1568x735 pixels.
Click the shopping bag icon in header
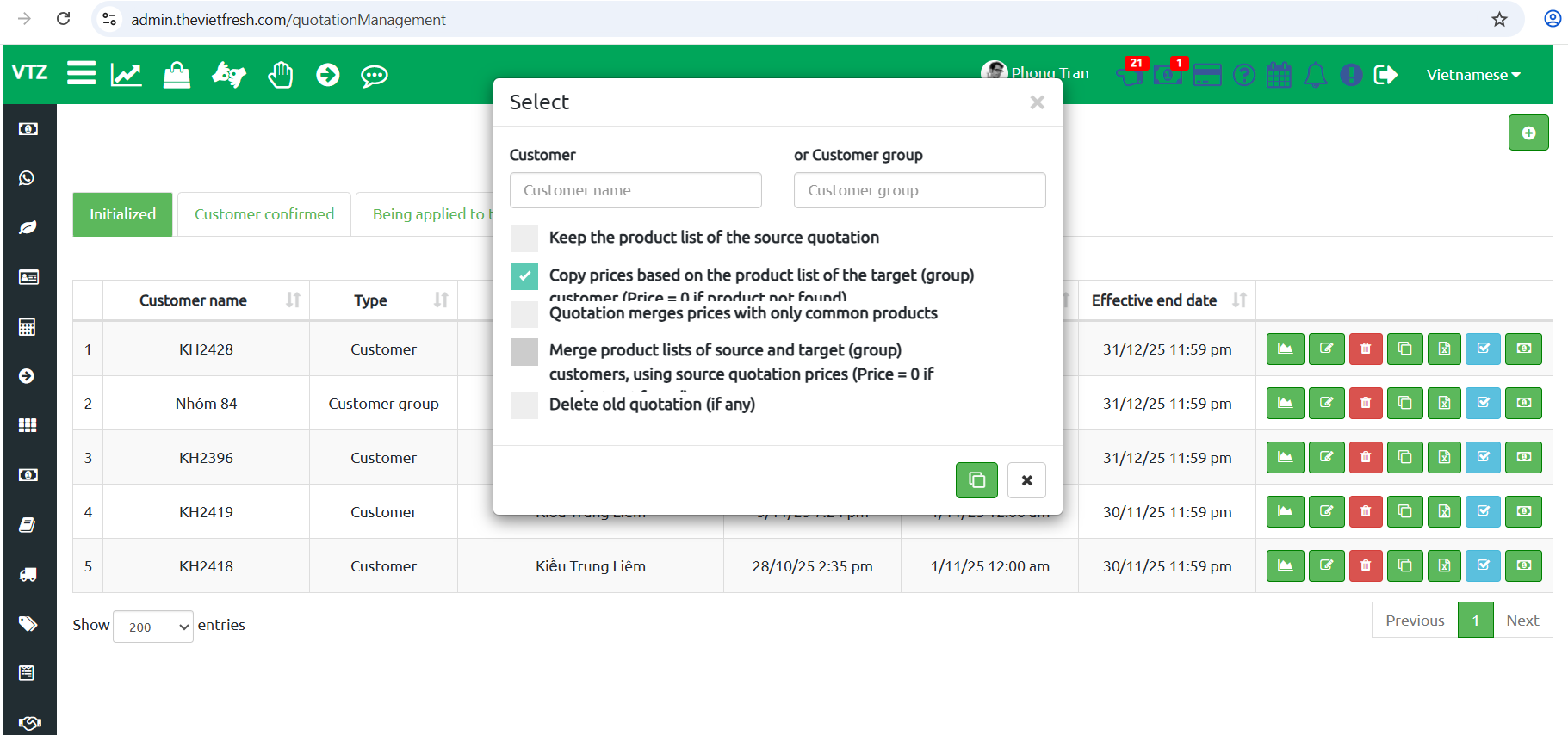coord(177,75)
